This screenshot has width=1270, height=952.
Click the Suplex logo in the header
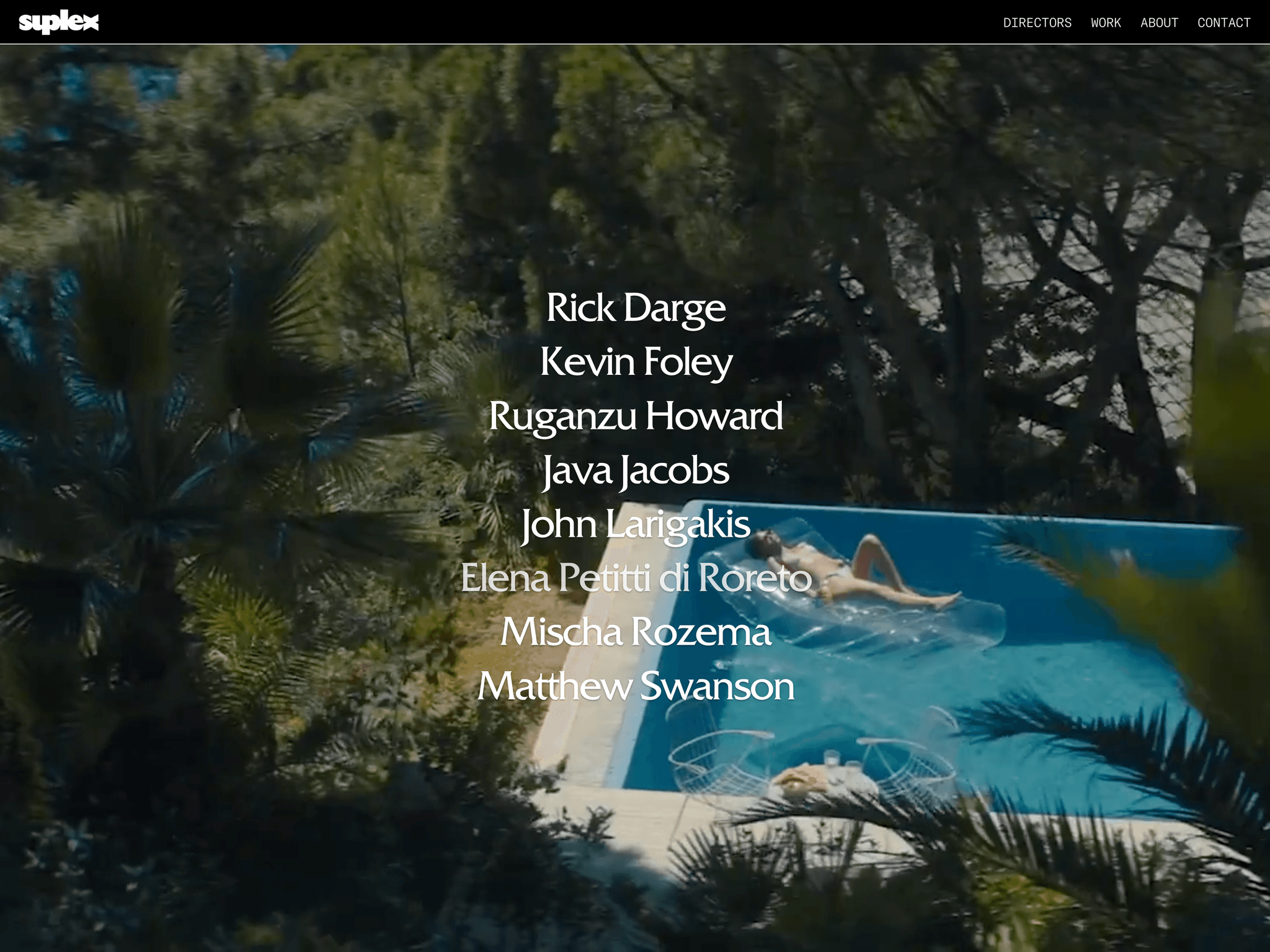(x=59, y=22)
